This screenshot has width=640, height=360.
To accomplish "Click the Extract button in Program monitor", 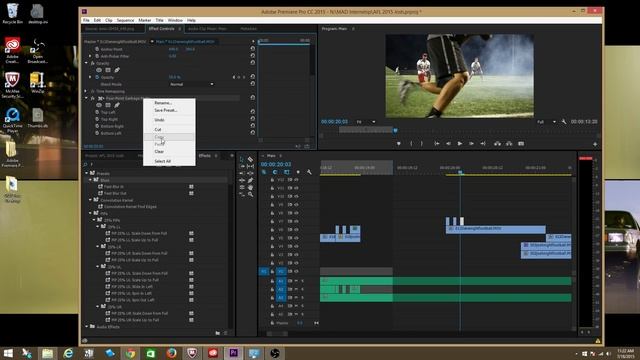I will (509, 144).
